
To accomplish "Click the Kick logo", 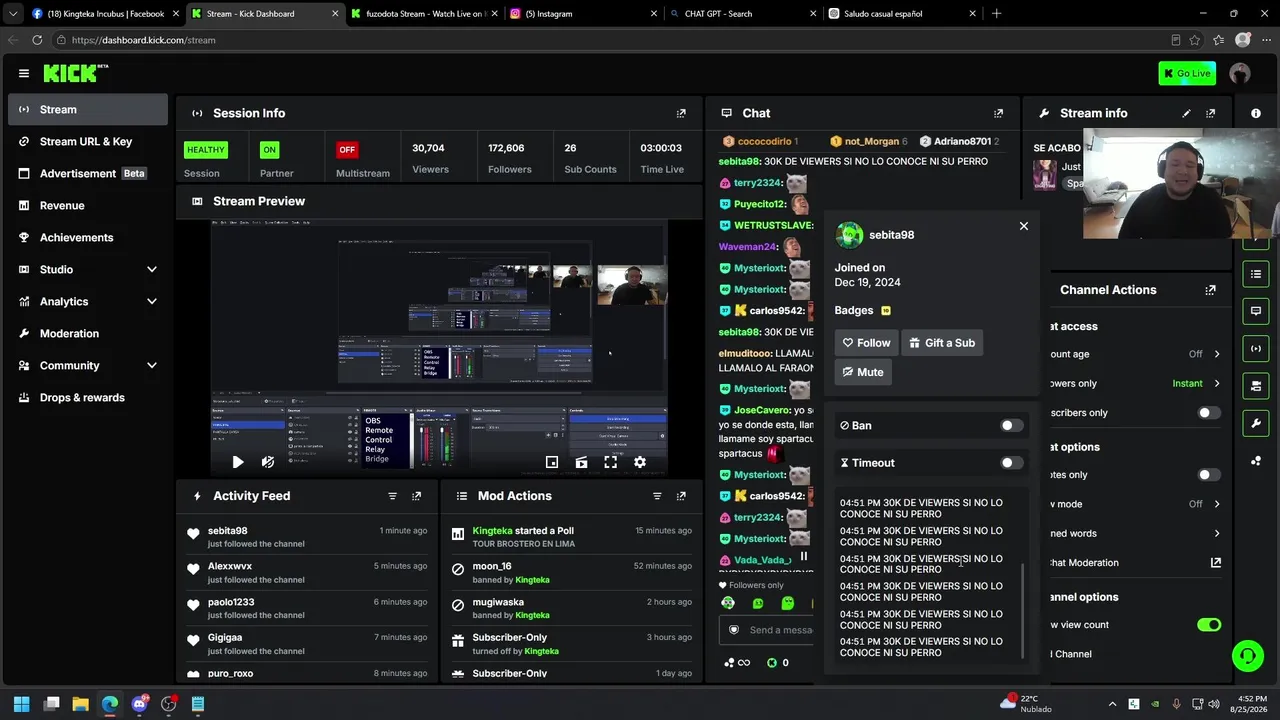I will pyautogui.click(x=75, y=73).
